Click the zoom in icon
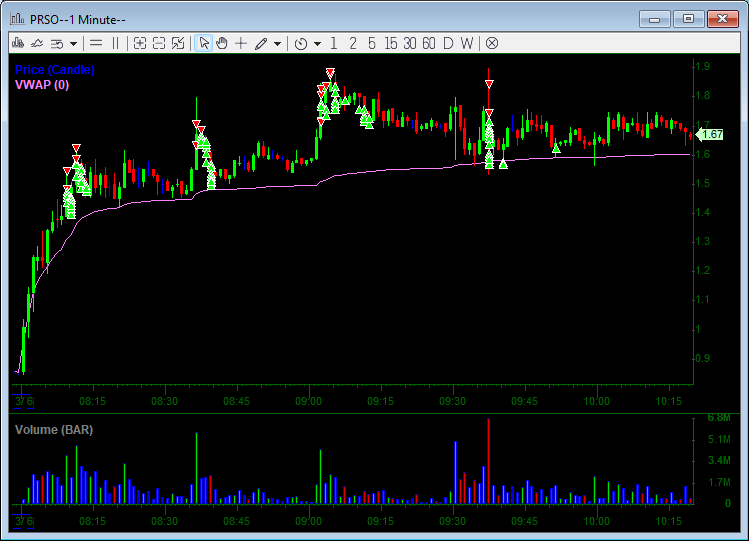 pyautogui.click(x=139, y=43)
